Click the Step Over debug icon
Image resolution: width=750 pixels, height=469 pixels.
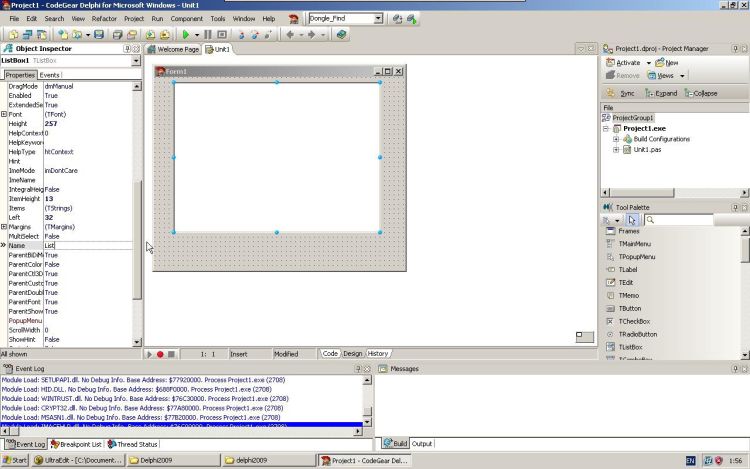coord(254,34)
